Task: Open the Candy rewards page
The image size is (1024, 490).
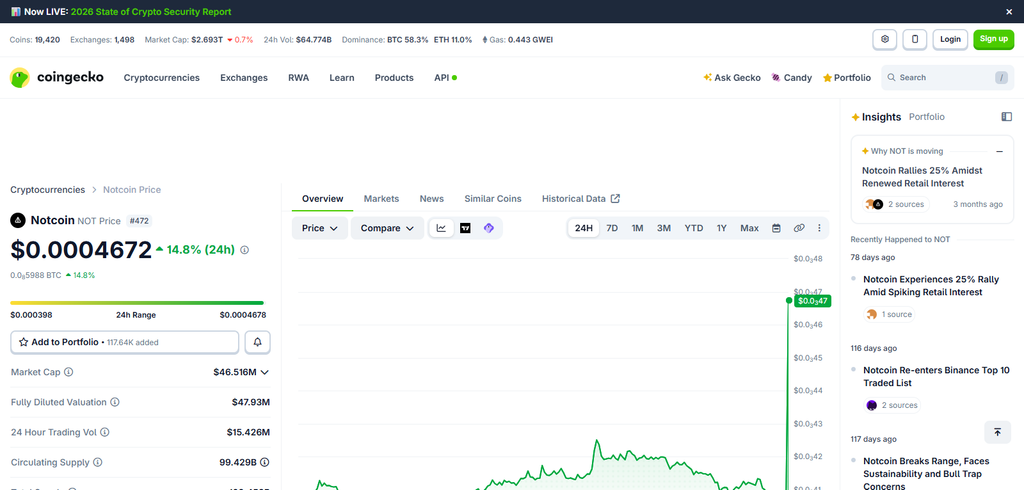Action: pos(792,78)
